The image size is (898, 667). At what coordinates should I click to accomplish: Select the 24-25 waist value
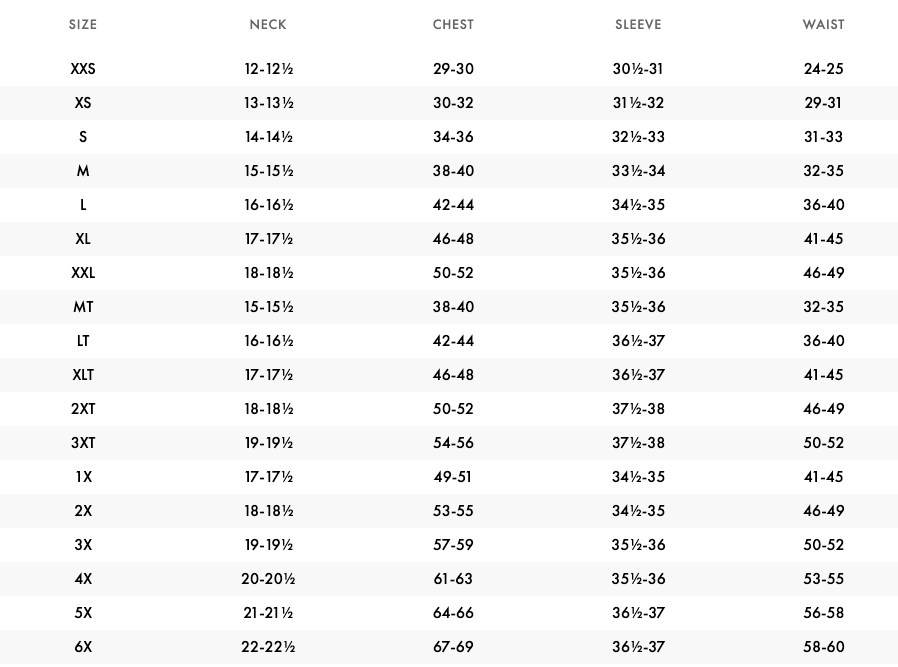point(823,69)
